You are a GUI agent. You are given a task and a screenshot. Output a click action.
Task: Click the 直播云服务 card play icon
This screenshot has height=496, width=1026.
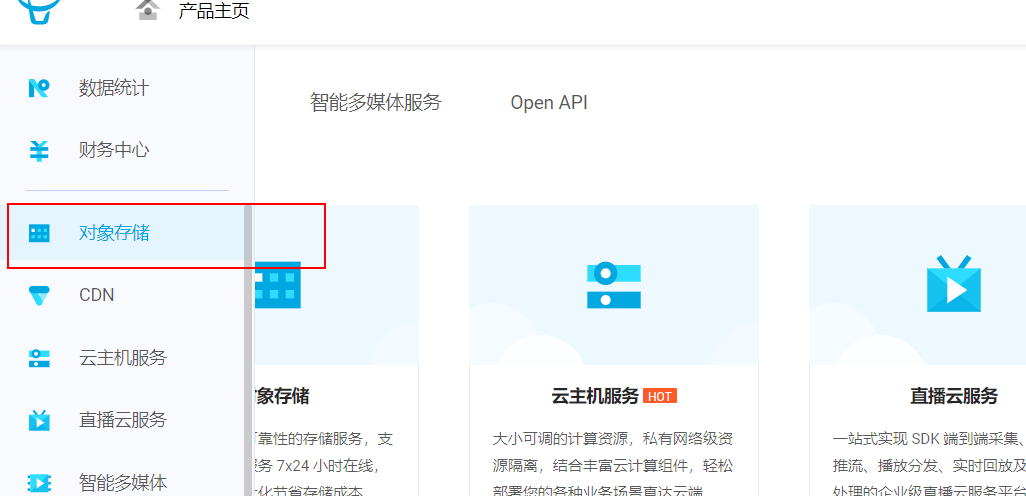click(954, 284)
